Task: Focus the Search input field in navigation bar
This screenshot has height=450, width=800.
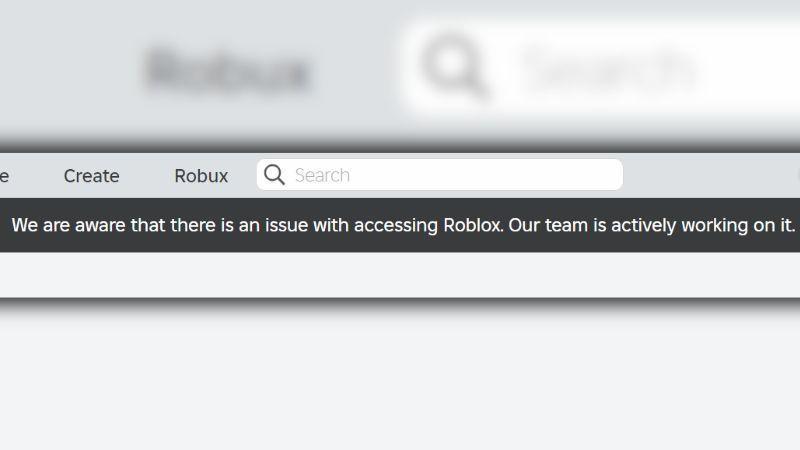Action: point(439,174)
